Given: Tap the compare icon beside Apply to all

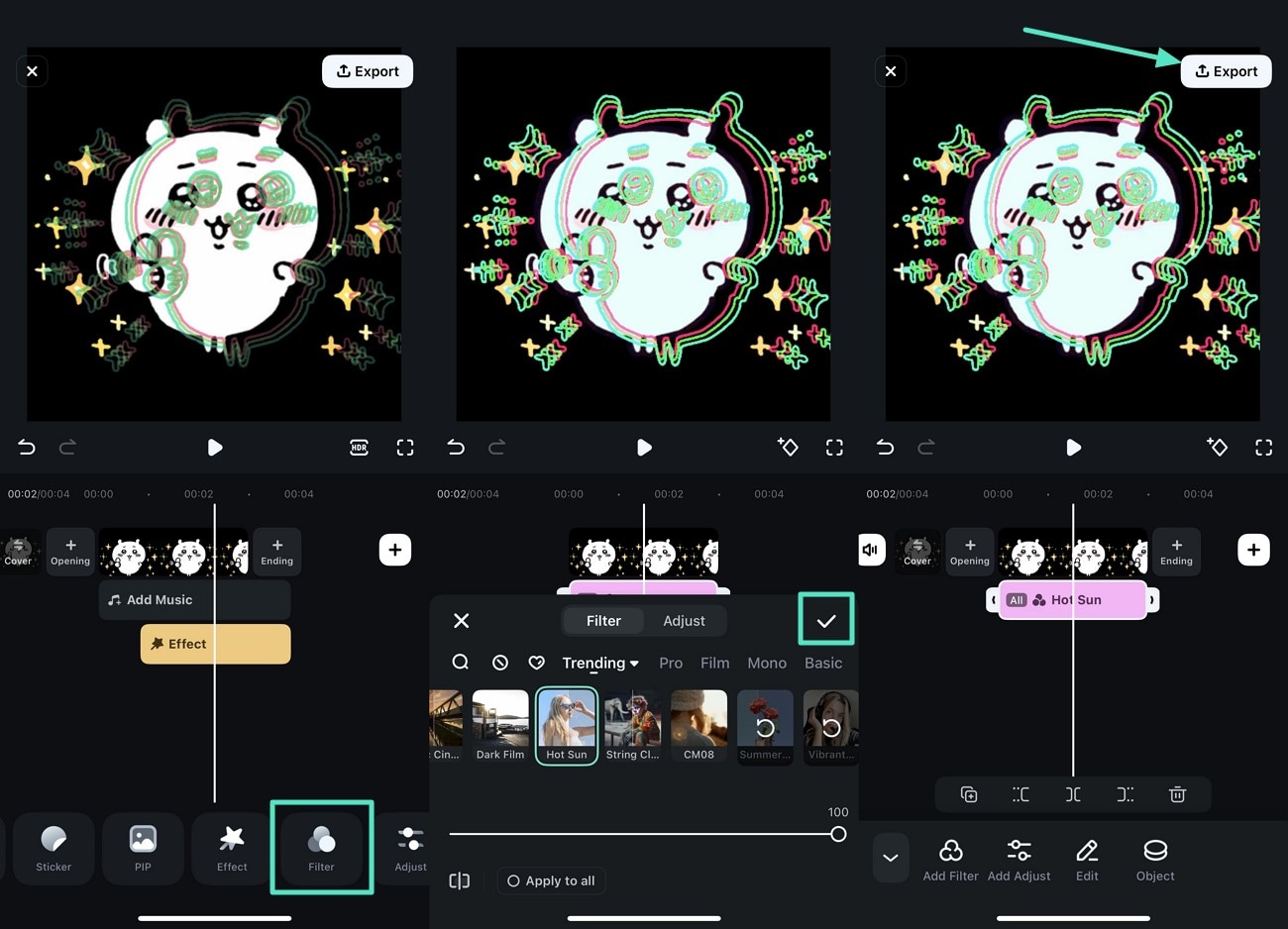Looking at the screenshot, I should [x=460, y=880].
